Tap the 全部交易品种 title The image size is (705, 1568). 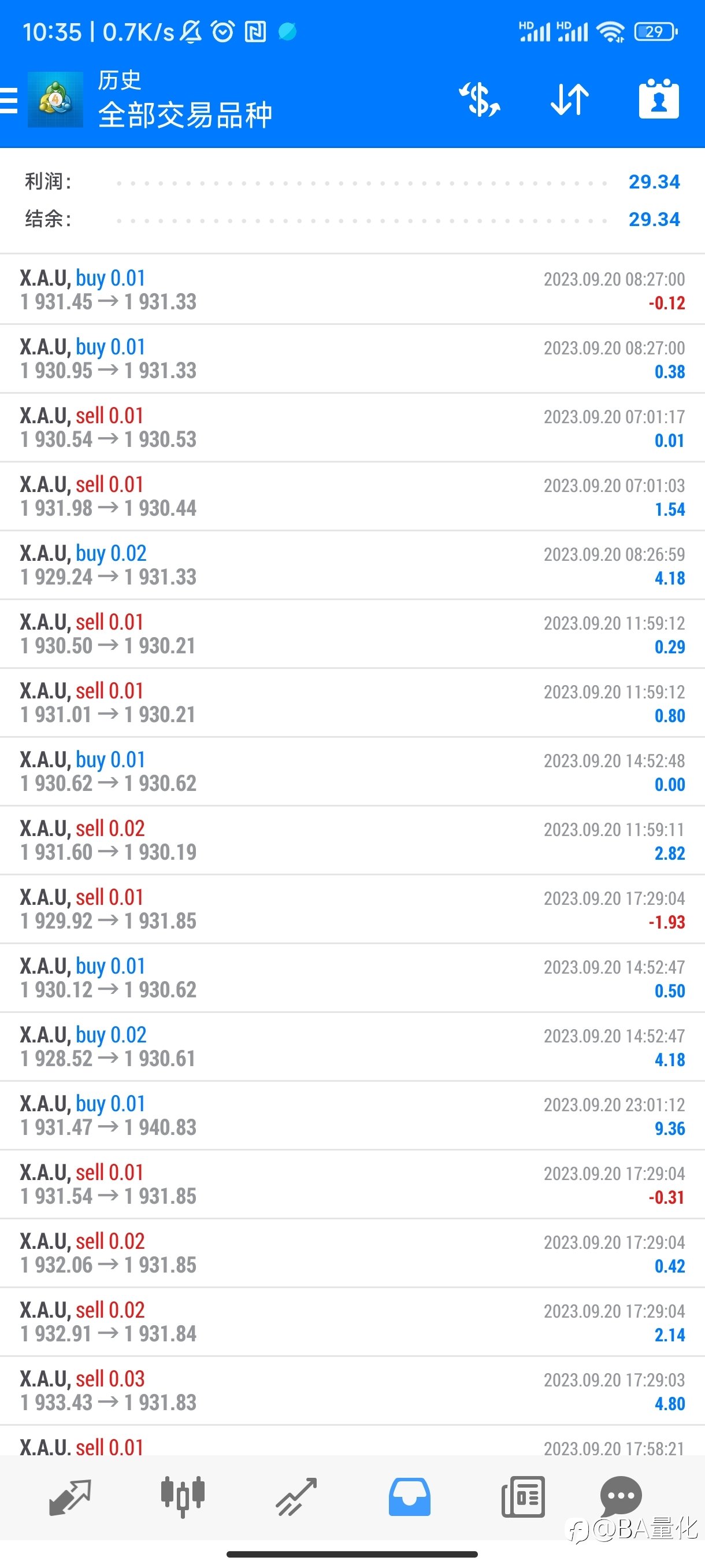coord(185,115)
